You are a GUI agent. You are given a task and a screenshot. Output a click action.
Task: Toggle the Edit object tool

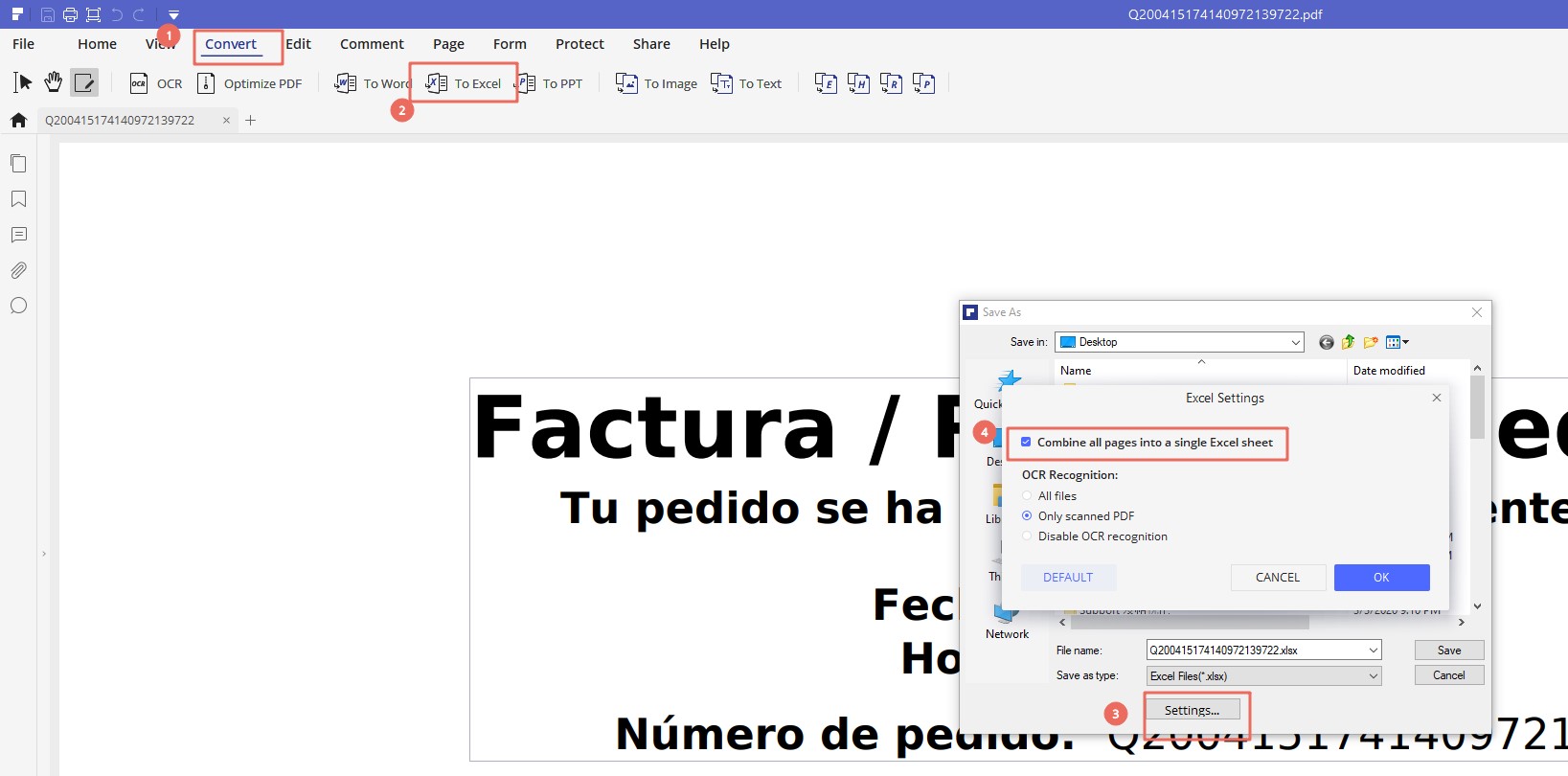tap(84, 82)
